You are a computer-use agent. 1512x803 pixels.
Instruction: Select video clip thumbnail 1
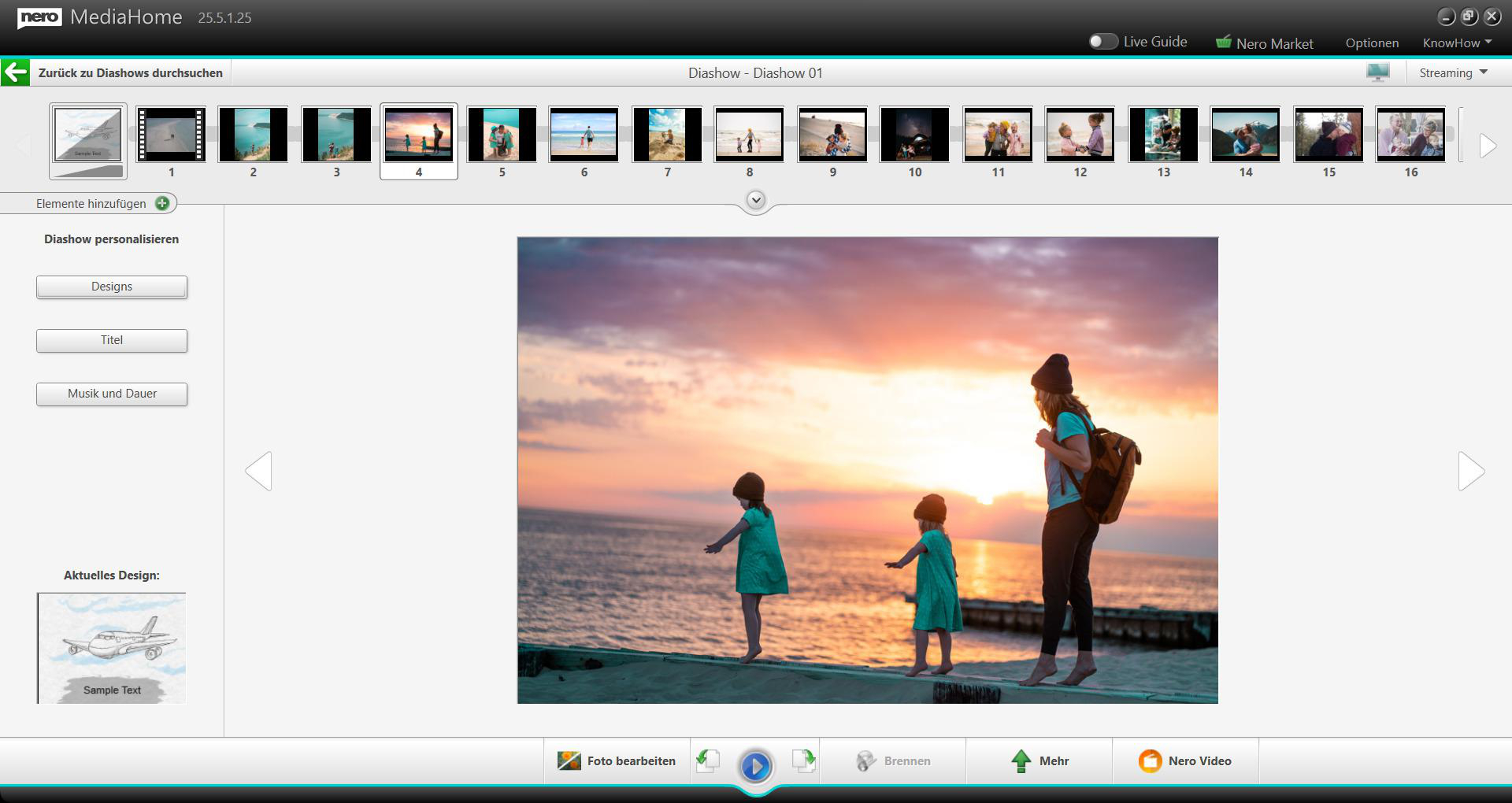coord(171,135)
